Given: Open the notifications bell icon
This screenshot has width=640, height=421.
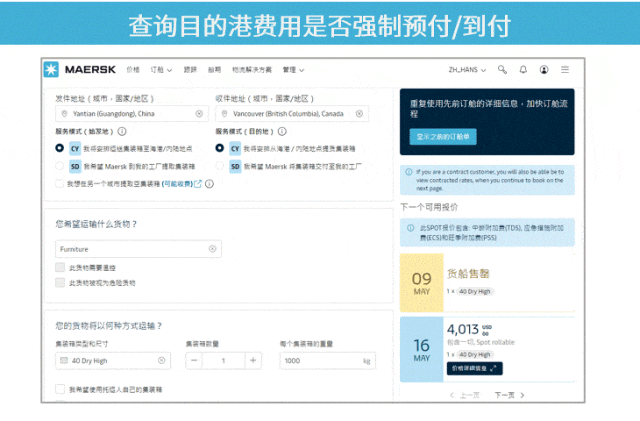Looking at the screenshot, I should (523, 70).
